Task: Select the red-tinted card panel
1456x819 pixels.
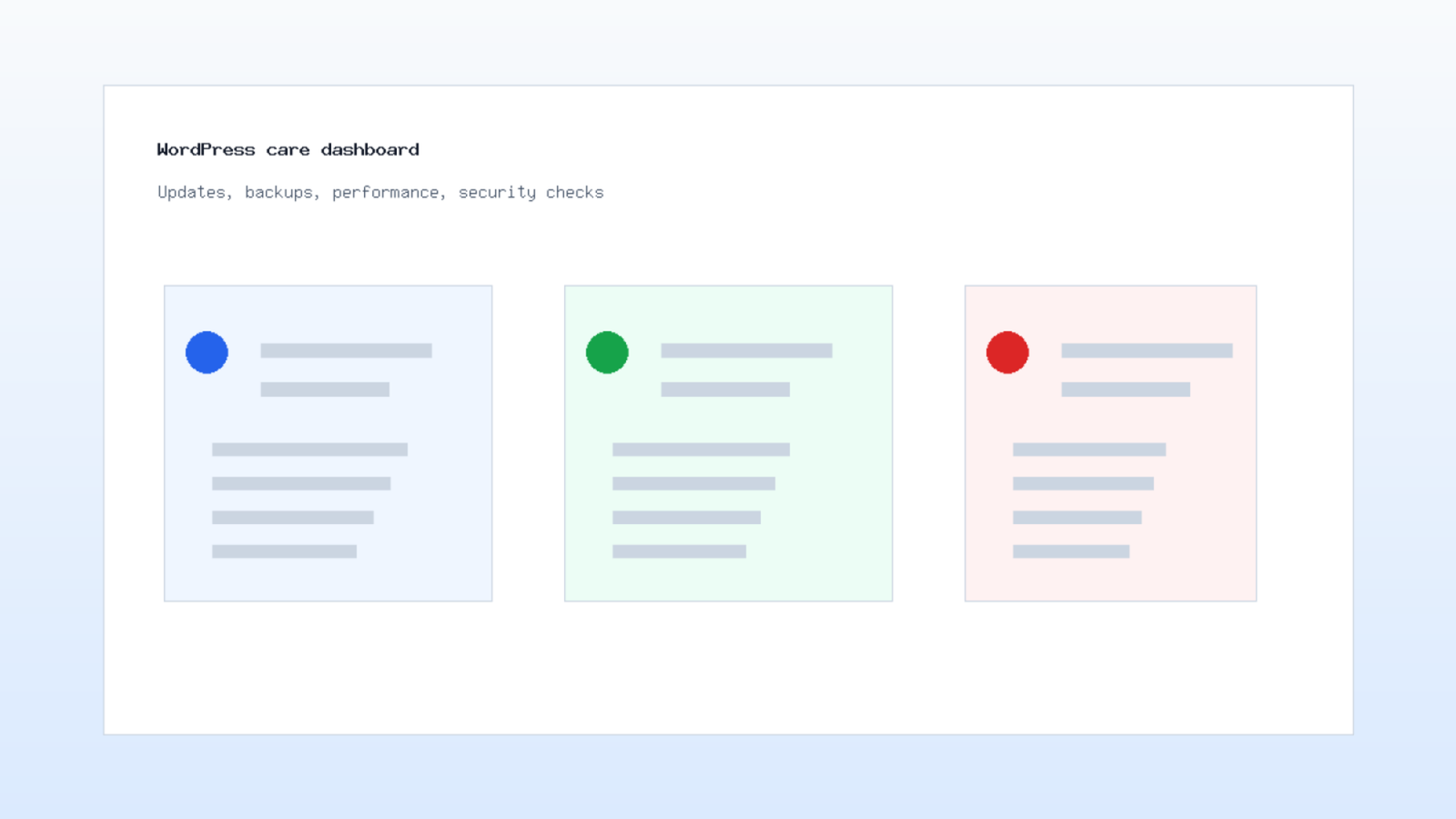Action: tap(1111, 443)
